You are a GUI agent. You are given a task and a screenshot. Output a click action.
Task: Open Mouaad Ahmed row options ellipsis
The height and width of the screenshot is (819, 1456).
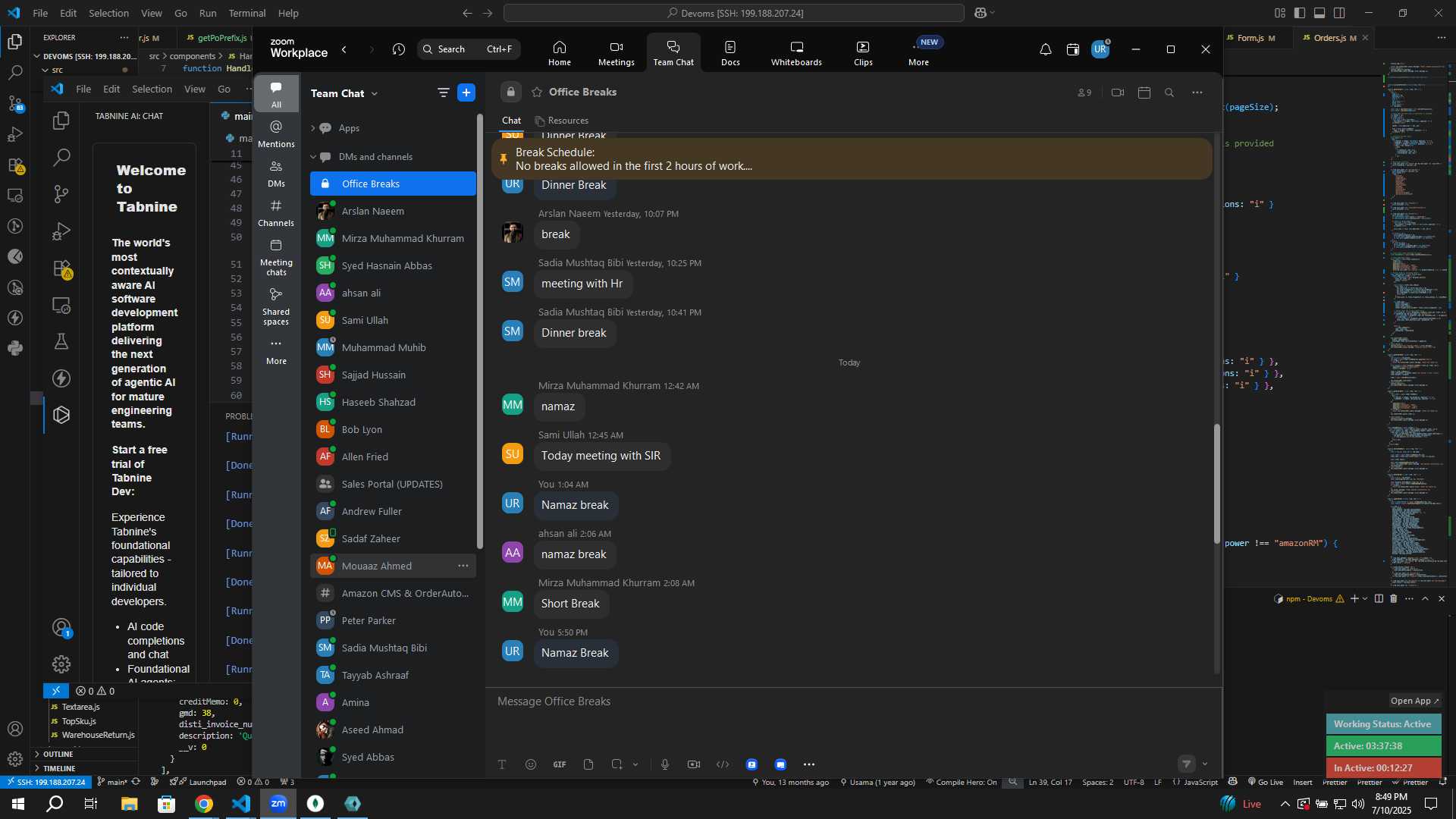coord(463,566)
